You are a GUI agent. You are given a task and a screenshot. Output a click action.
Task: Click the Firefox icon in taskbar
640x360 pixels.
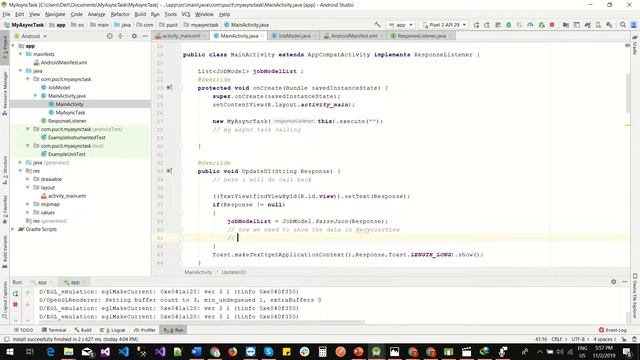pos(233,351)
